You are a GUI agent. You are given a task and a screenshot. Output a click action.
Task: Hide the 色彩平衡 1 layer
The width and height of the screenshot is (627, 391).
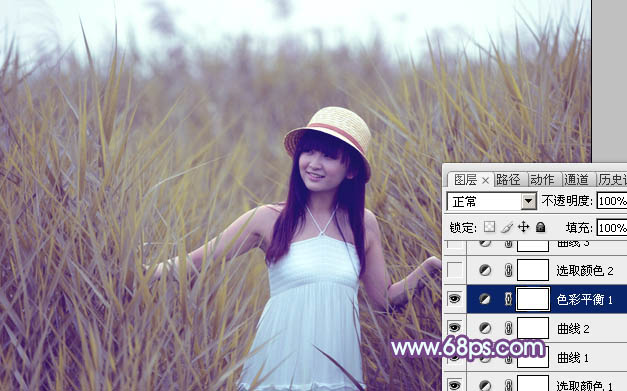(454, 299)
